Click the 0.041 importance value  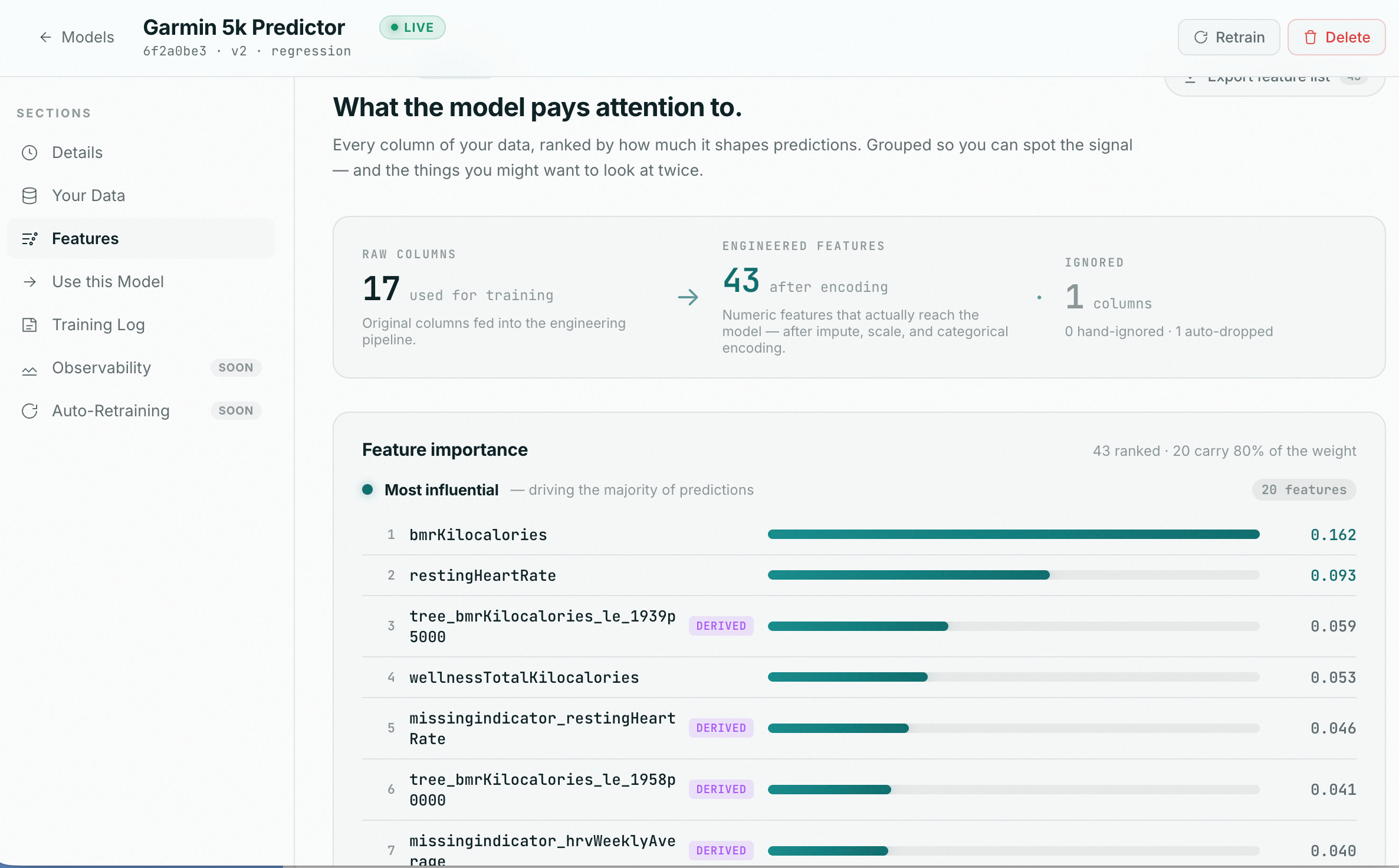(1333, 789)
